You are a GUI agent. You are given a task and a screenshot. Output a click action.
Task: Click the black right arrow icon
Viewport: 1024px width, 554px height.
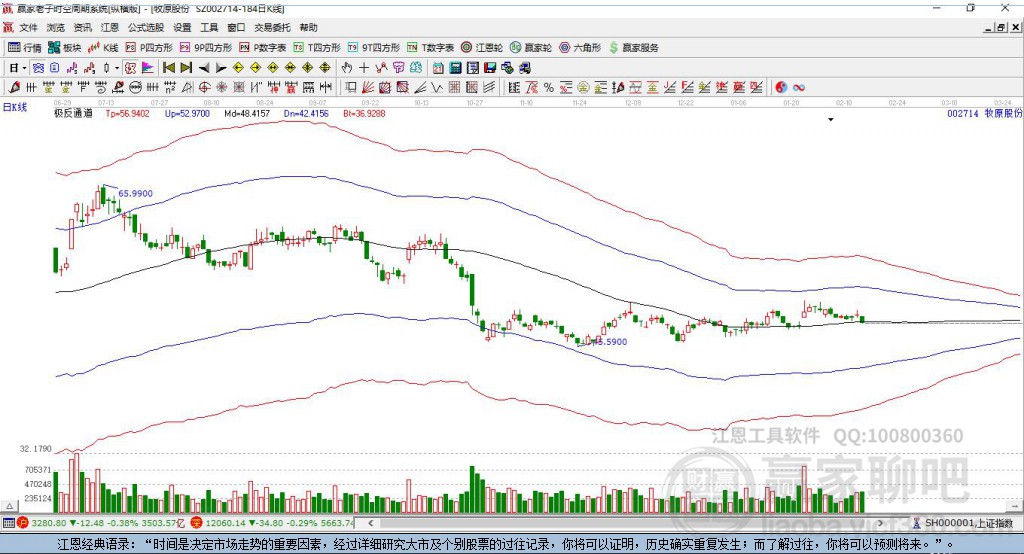[221, 68]
